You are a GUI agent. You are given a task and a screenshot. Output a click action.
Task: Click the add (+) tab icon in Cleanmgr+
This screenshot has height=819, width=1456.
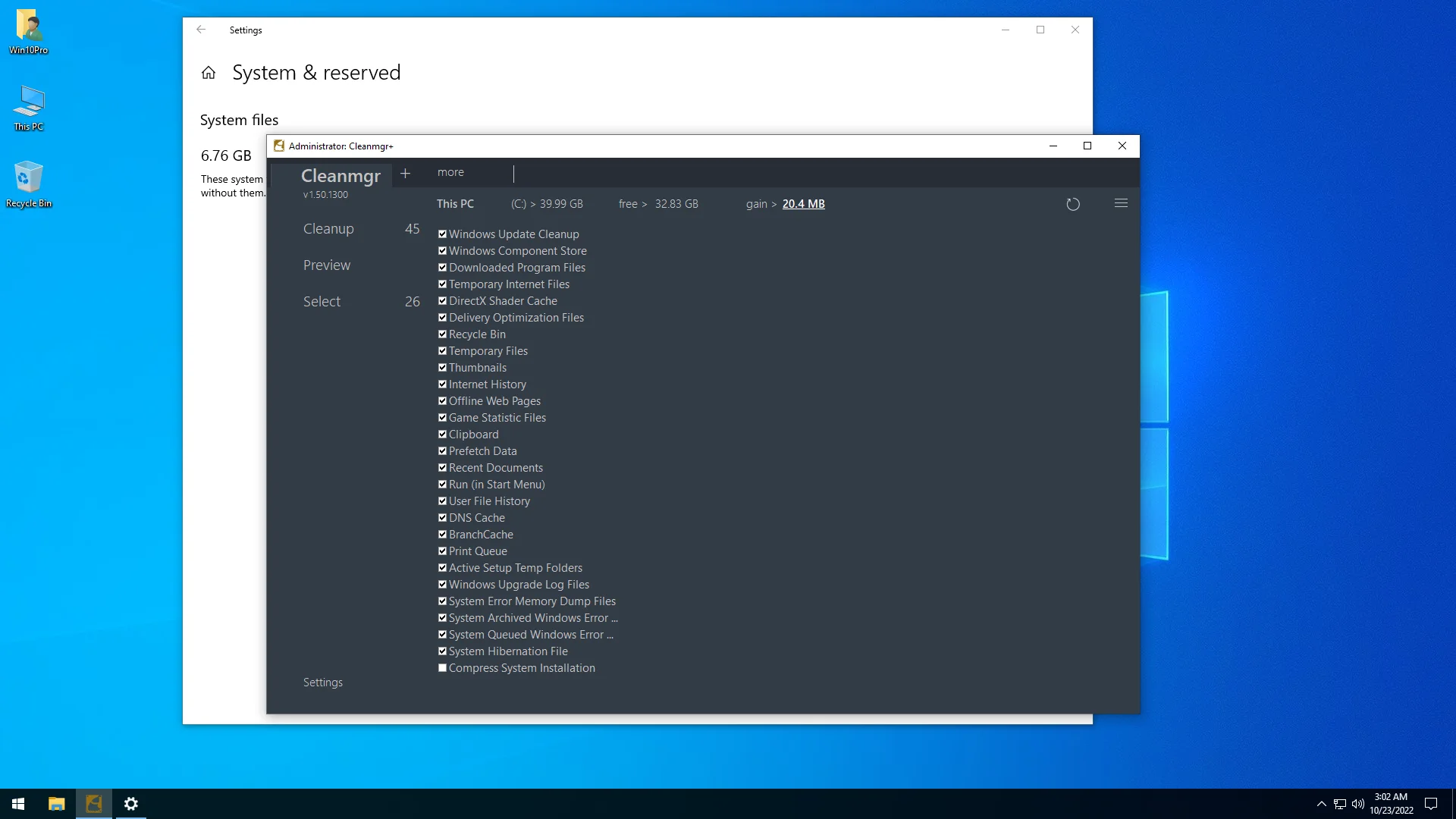(x=407, y=172)
